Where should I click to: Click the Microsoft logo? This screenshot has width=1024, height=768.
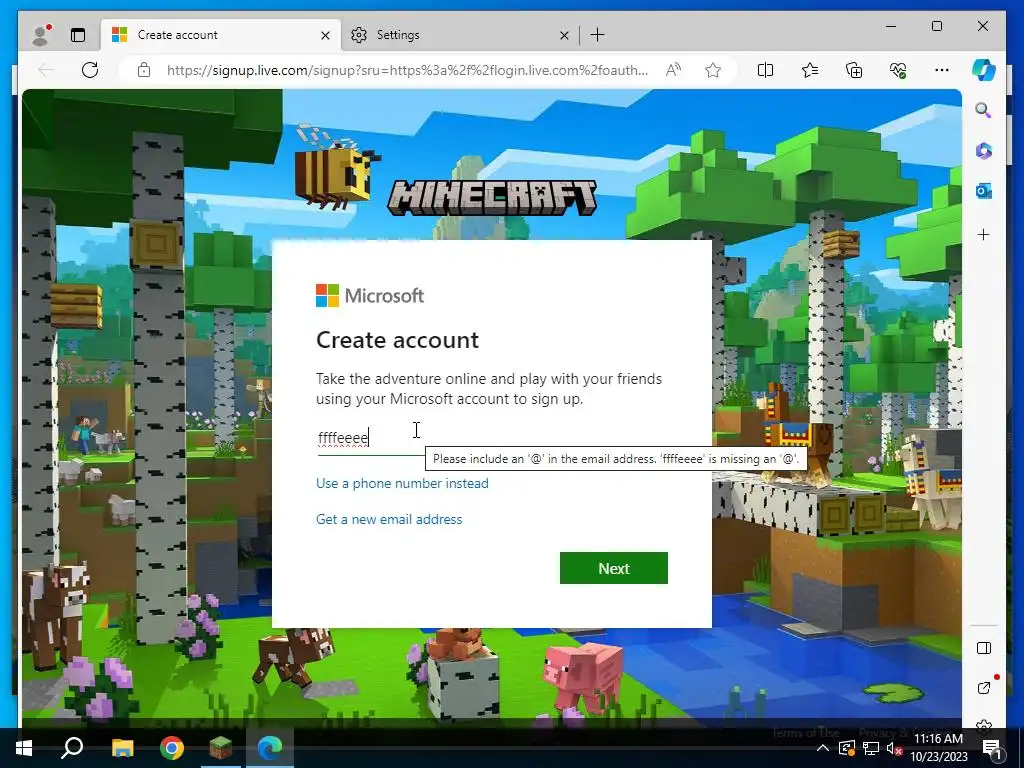tap(370, 296)
